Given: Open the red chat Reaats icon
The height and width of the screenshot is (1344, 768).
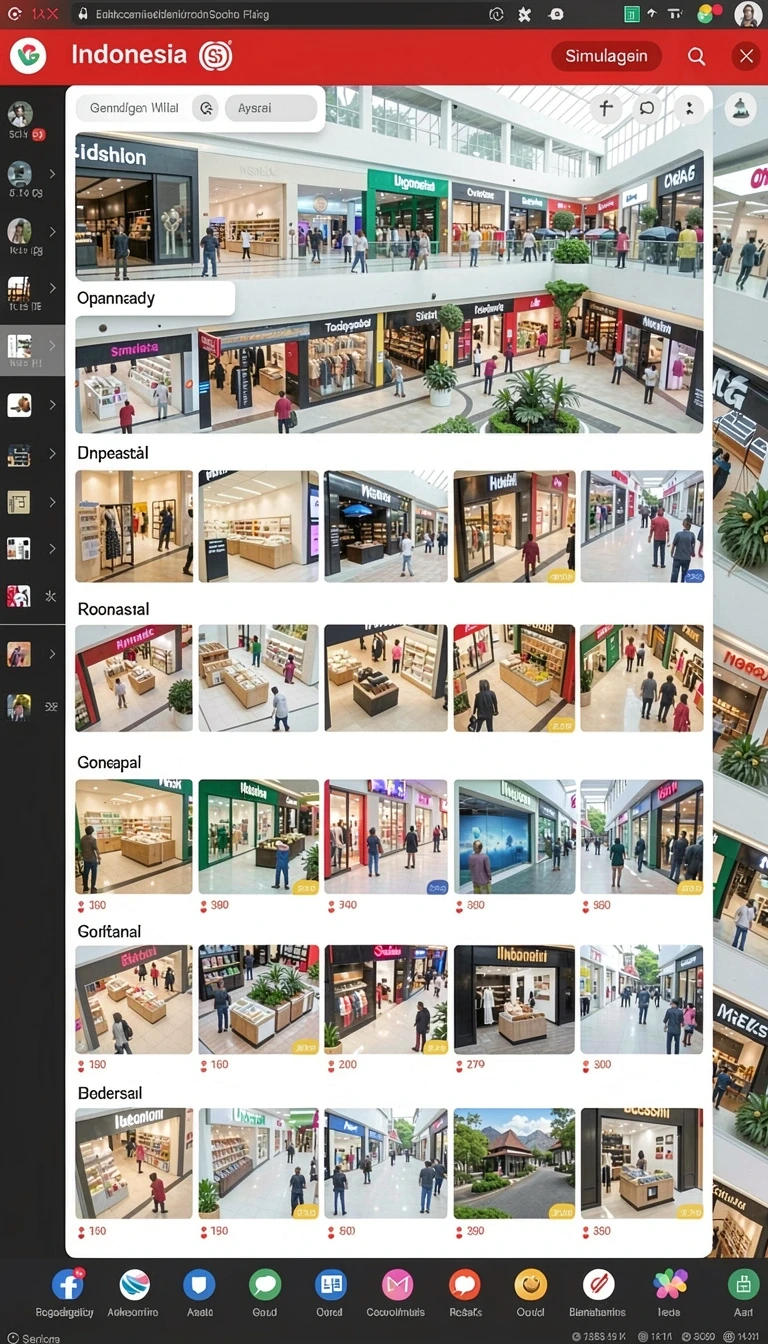Looking at the screenshot, I should click(x=464, y=1284).
